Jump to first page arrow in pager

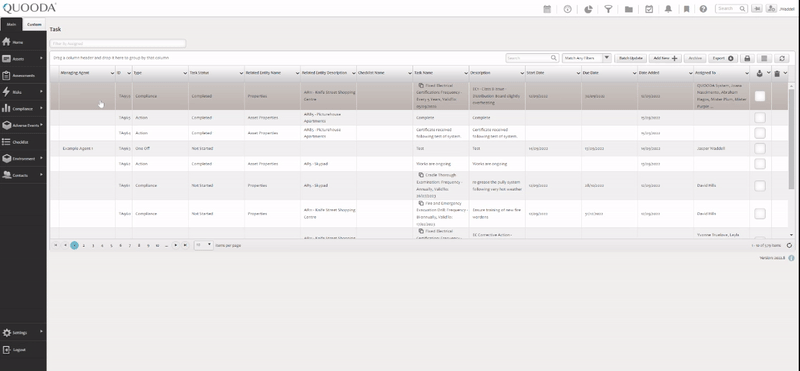point(56,245)
